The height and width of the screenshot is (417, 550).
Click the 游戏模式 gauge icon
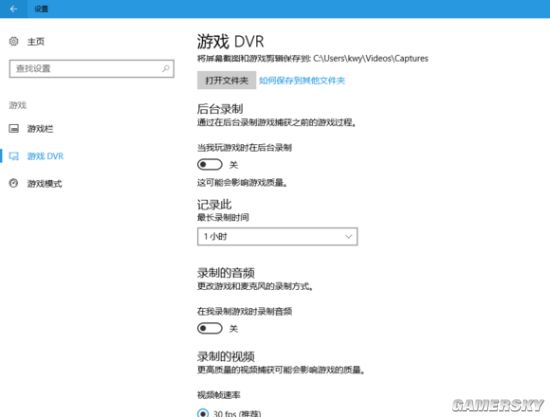click(14, 183)
